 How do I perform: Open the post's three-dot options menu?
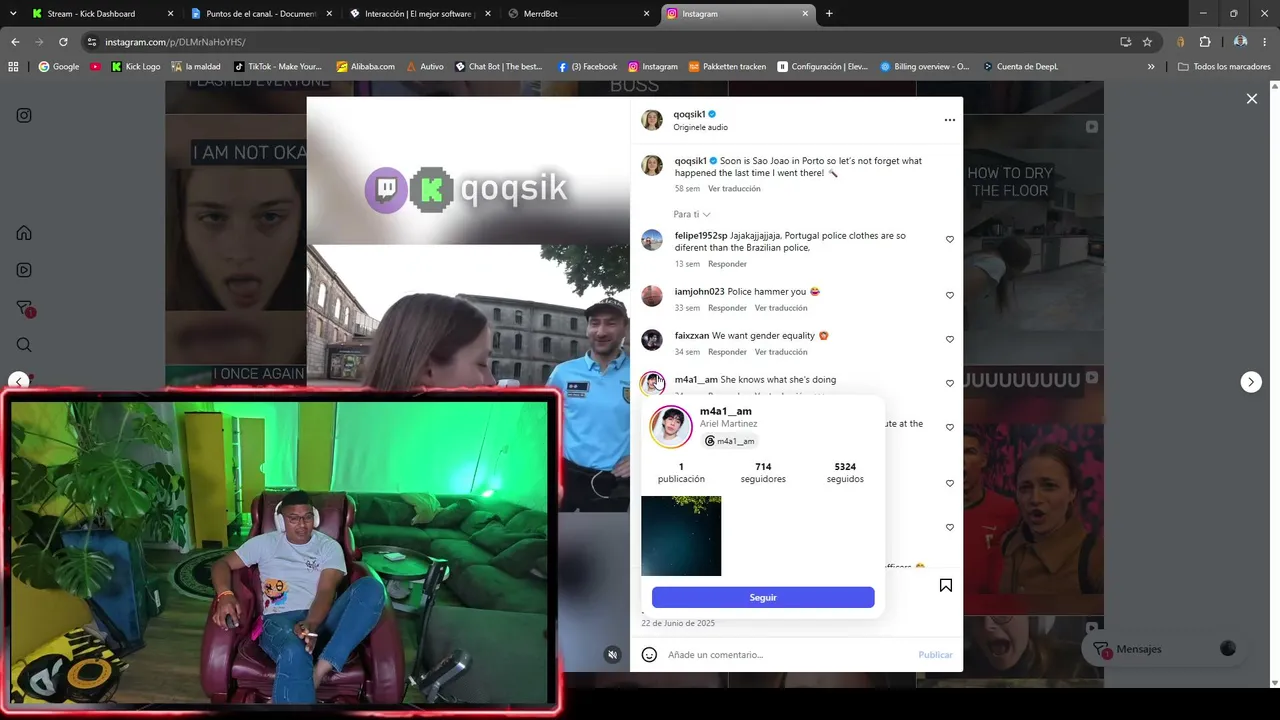coord(950,120)
